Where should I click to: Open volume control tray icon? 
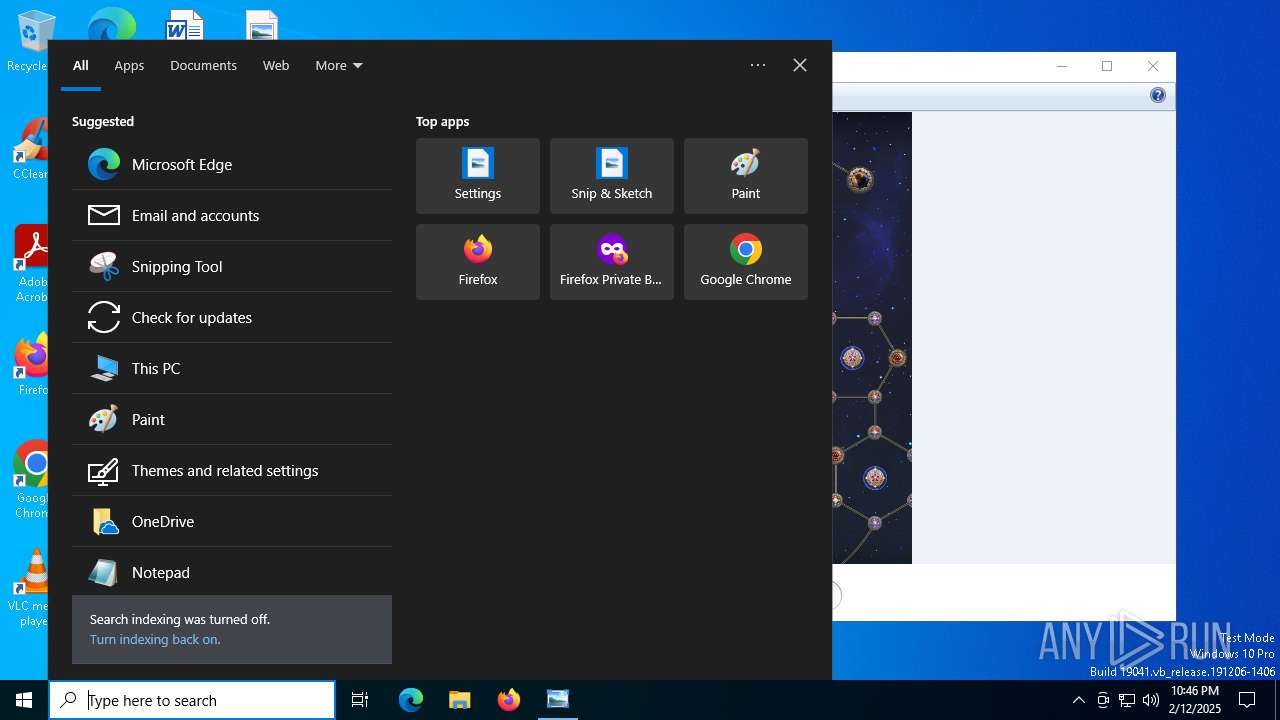coord(1151,700)
